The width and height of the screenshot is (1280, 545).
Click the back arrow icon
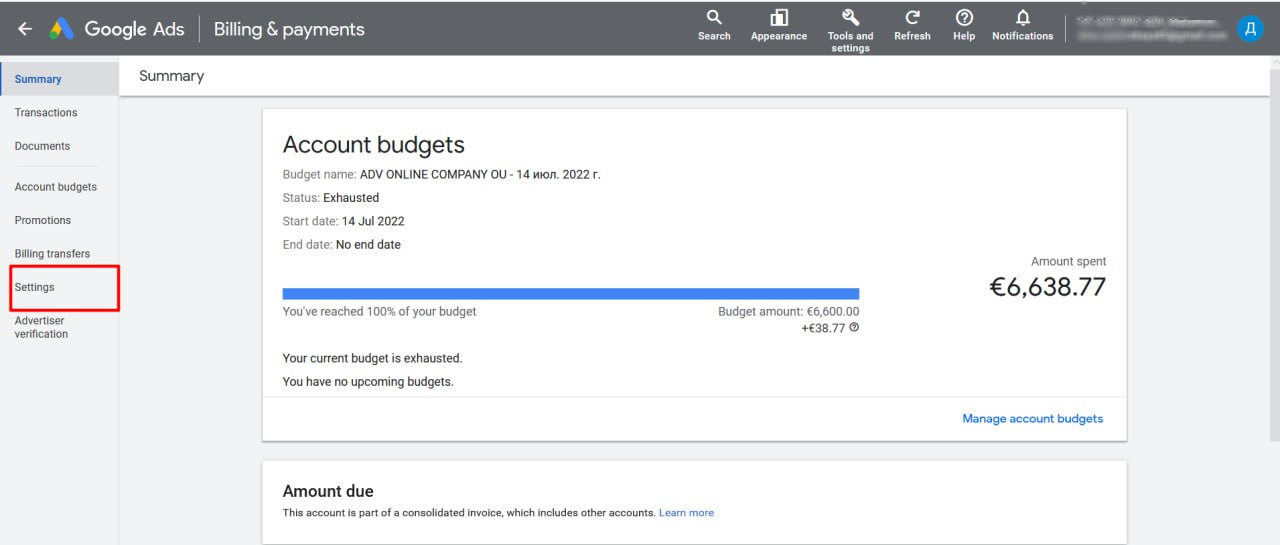[25, 29]
